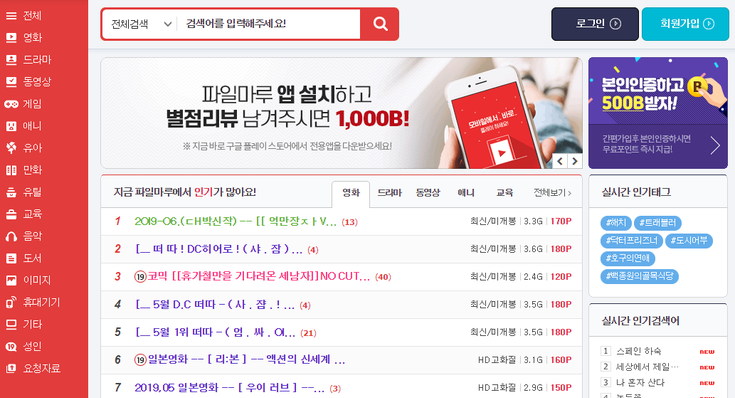The height and width of the screenshot is (398, 735).
Task: Open rank 5 5월 1위 item
Action: pyautogui.click(x=216, y=332)
